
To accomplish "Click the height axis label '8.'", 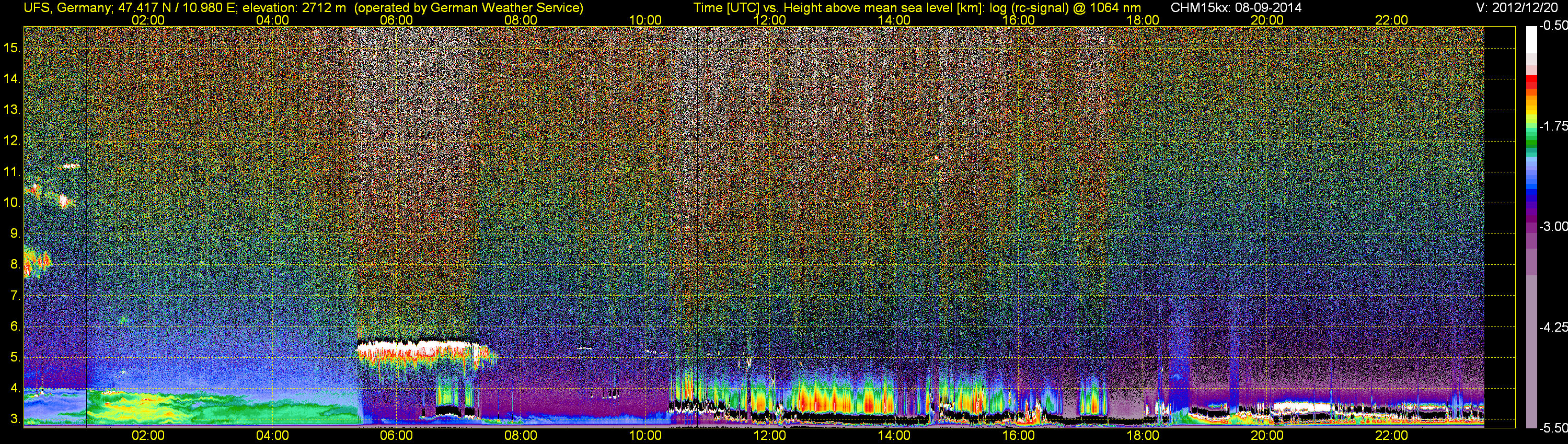I will click(x=15, y=265).
